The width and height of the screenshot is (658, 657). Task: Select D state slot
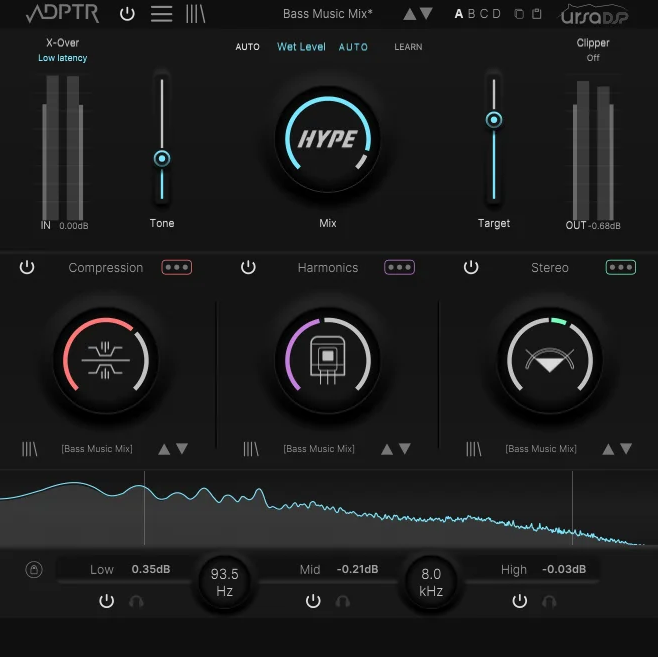point(496,14)
